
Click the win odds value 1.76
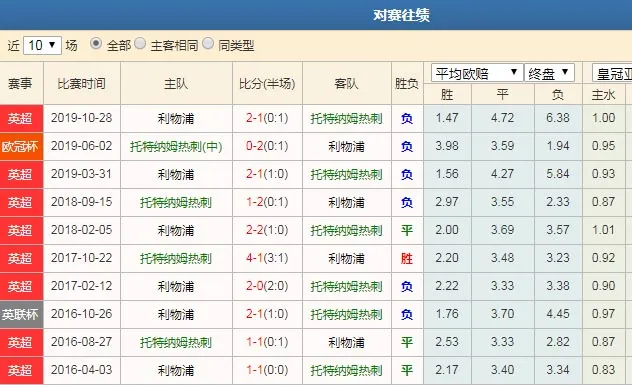coord(447,314)
